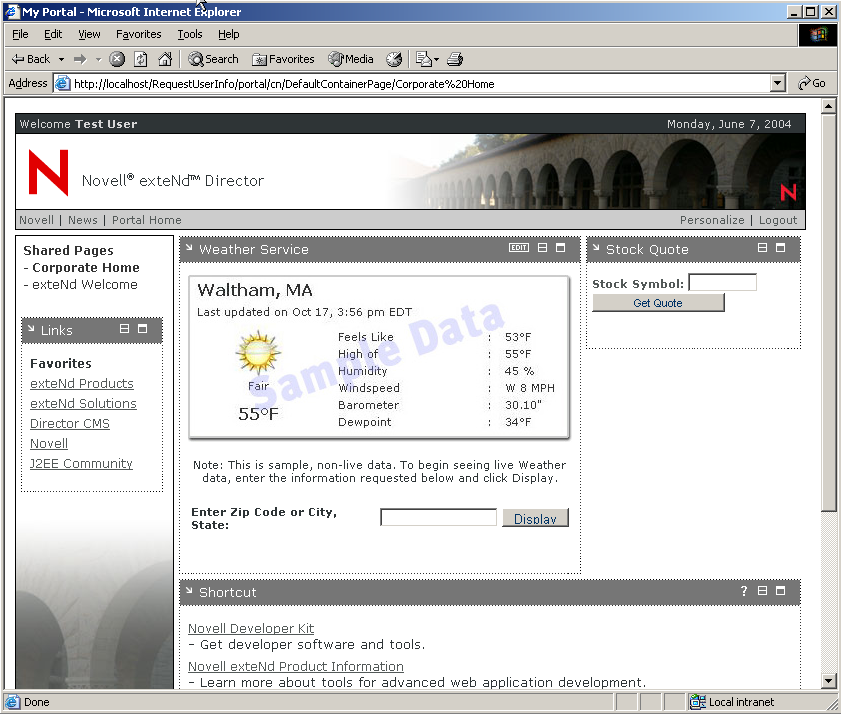This screenshot has width=841, height=714.
Task: Click the page icon in address bar
Action: pos(63,84)
